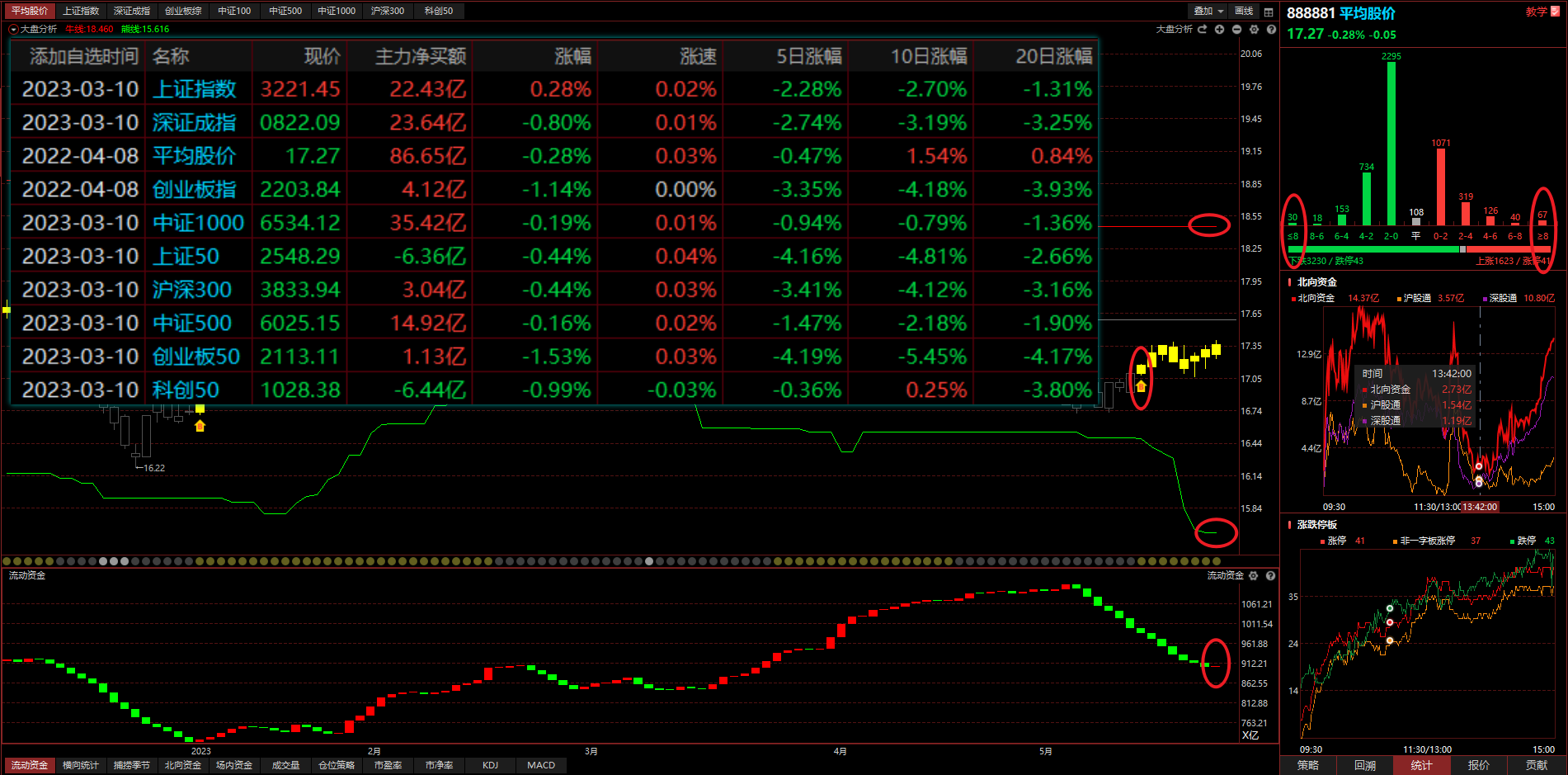Switch to the 科创50 index tab
Viewport: 1568px width, 775px height.
(x=439, y=11)
